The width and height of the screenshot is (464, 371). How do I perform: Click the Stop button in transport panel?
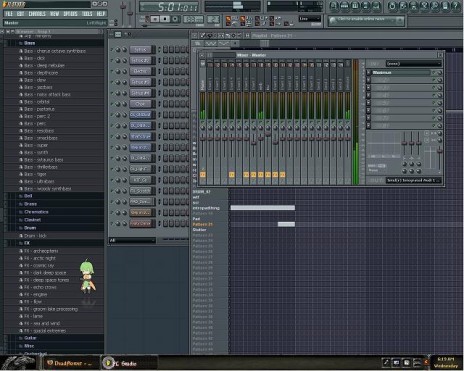[x=165, y=19]
